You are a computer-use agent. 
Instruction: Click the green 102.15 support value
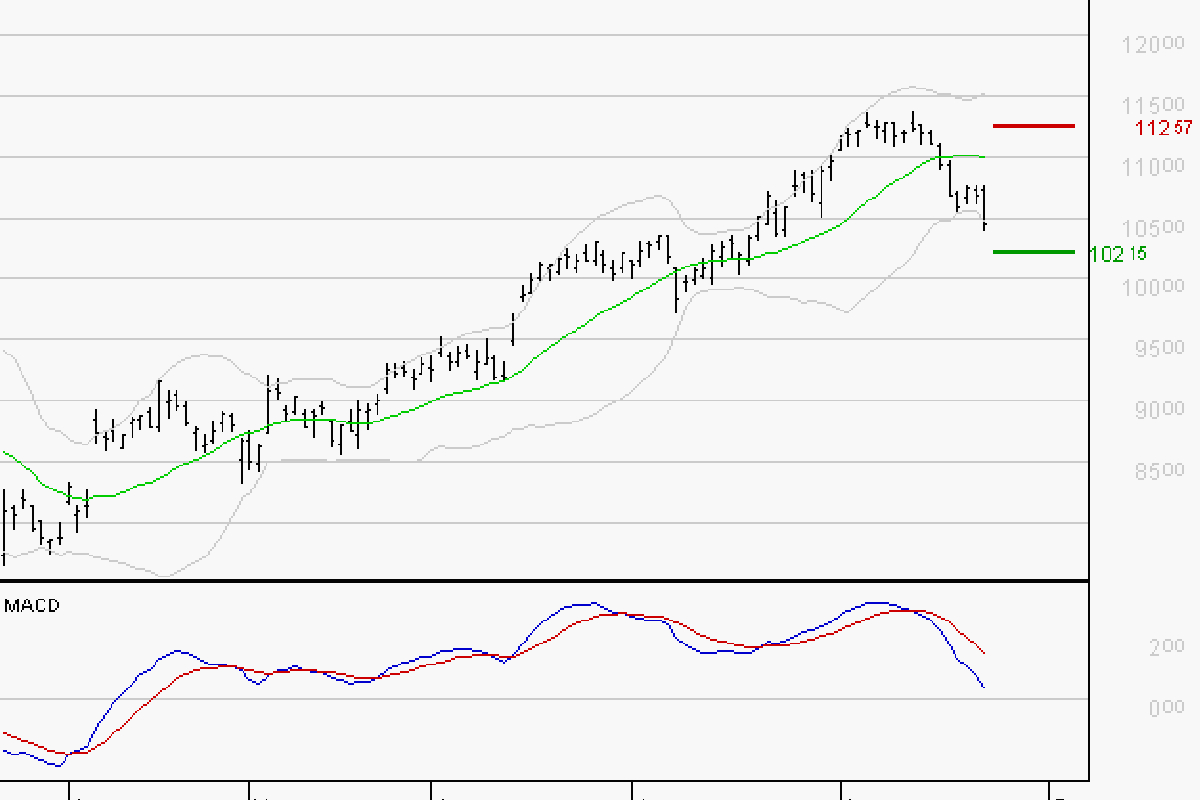(x=1118, y=253)
